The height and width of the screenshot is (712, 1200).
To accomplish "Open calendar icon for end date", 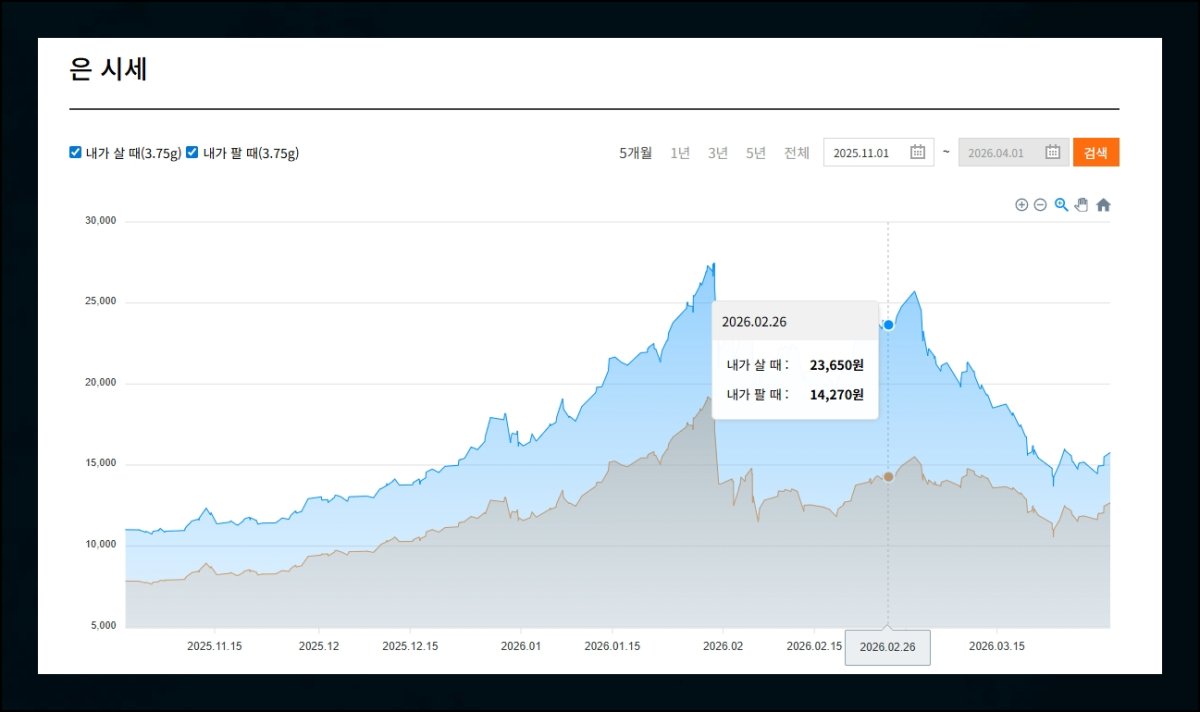I will click(1053, 152).
